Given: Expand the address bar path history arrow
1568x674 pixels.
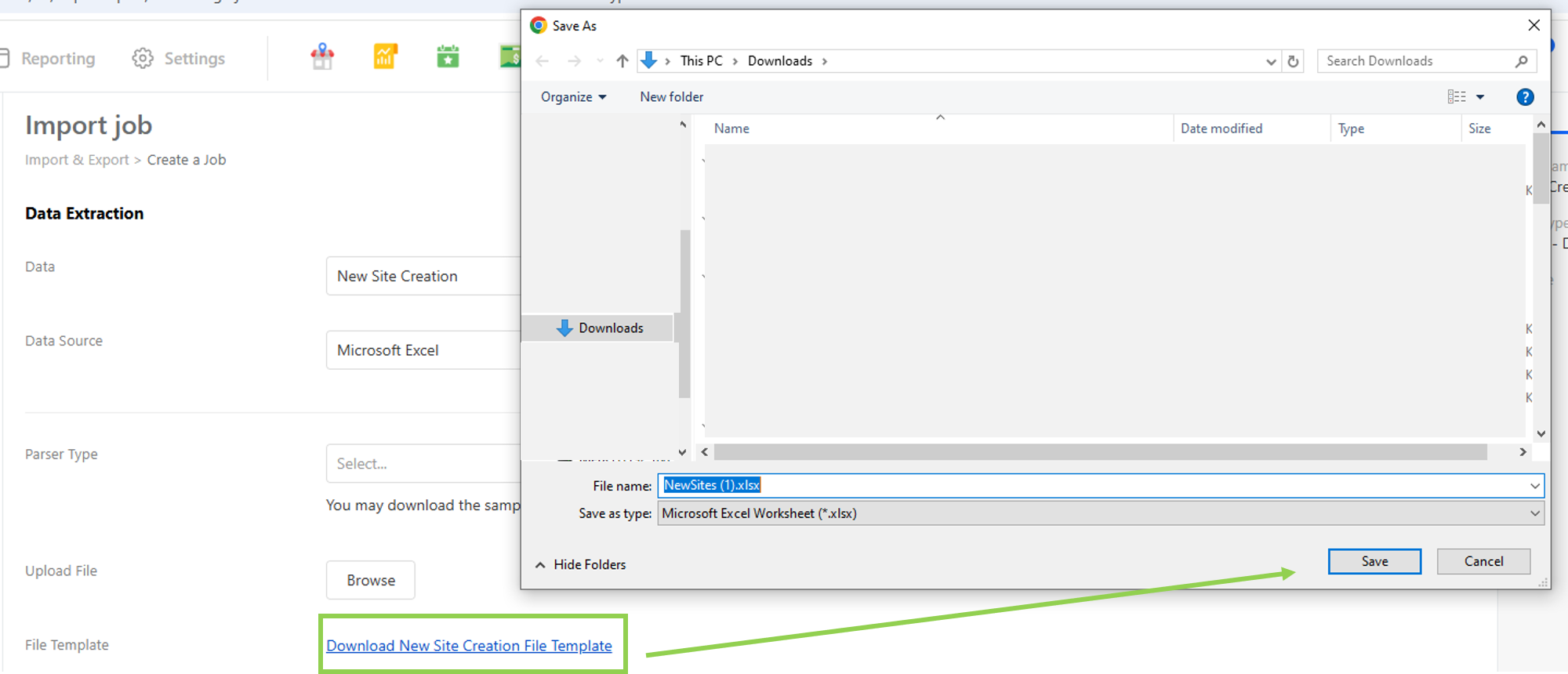Looking at the screenshot, I should click(1271, 61).
